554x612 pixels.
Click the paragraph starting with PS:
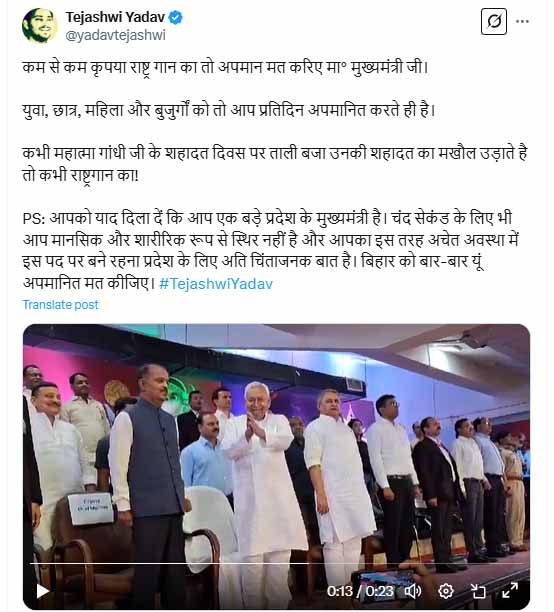271,251
